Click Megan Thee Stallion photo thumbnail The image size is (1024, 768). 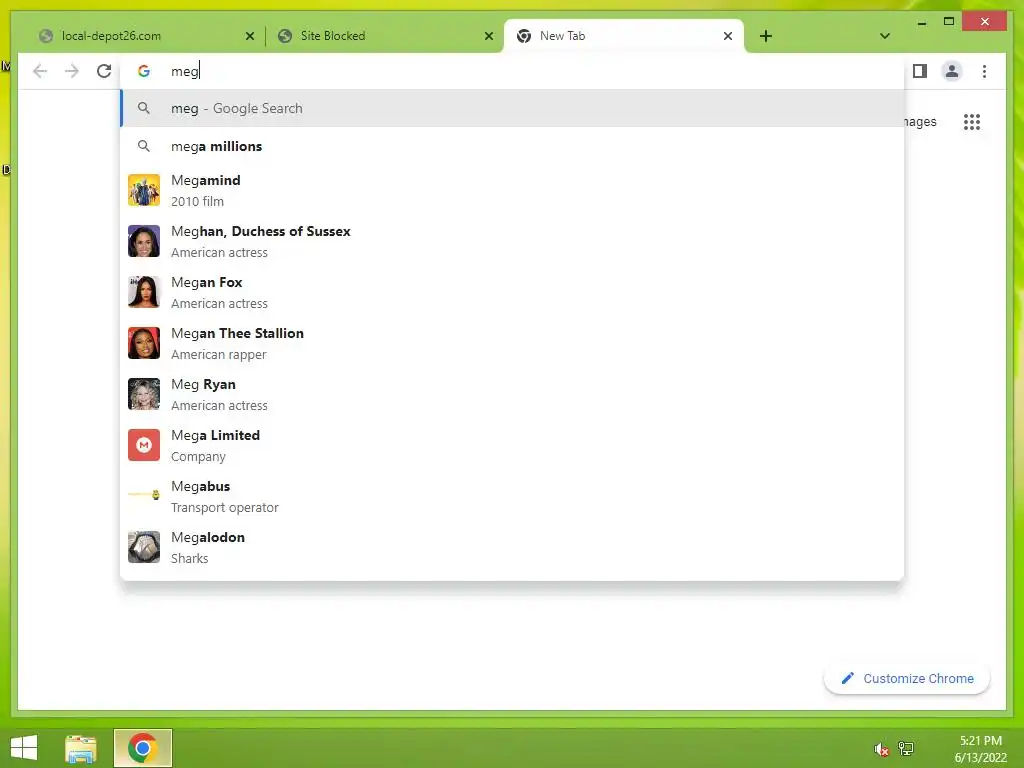tap(144, 343)
